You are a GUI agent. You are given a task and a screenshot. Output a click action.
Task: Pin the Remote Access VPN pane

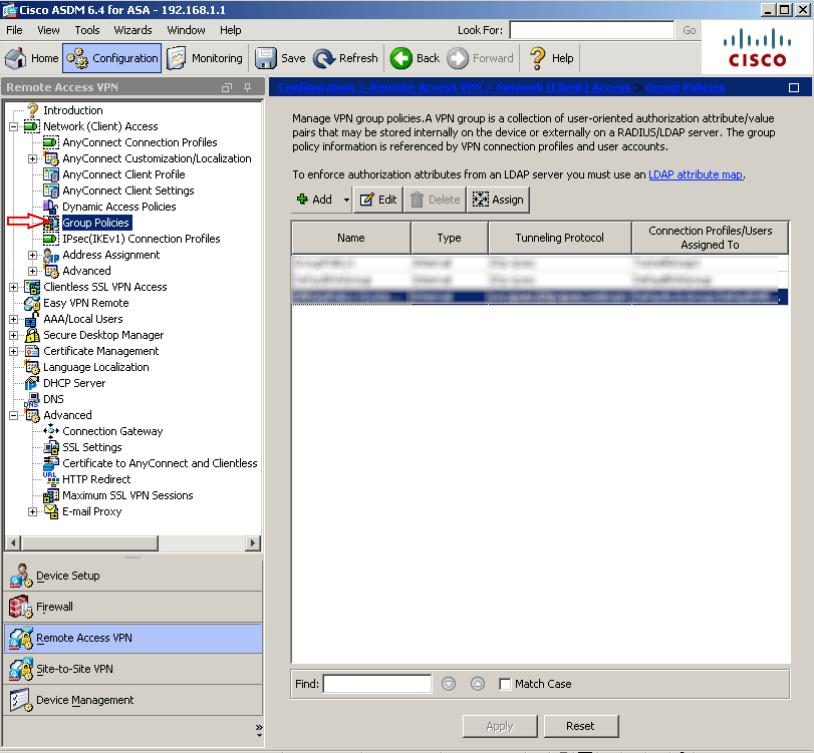248,87
